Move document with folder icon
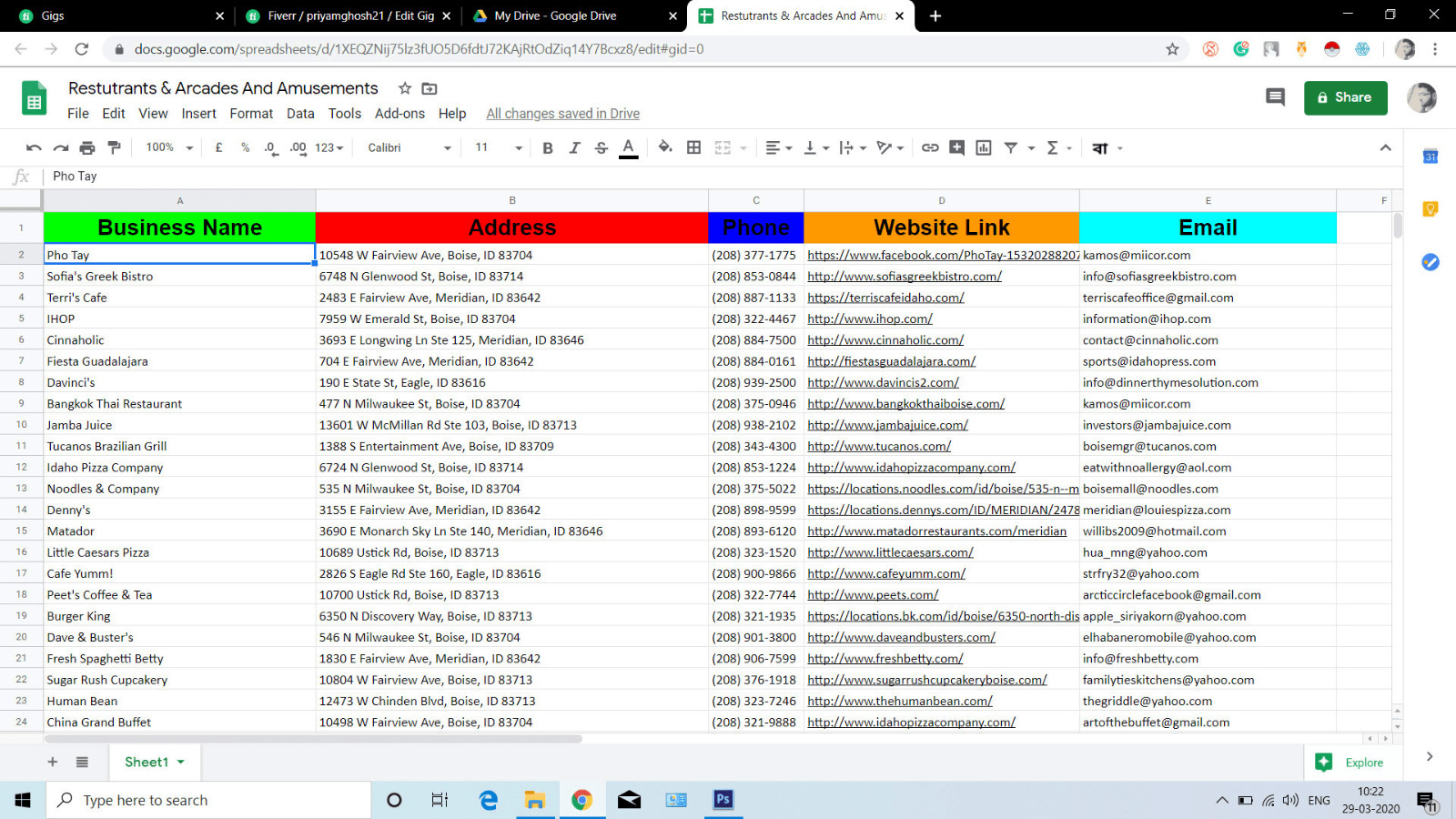 coord(430,88)
